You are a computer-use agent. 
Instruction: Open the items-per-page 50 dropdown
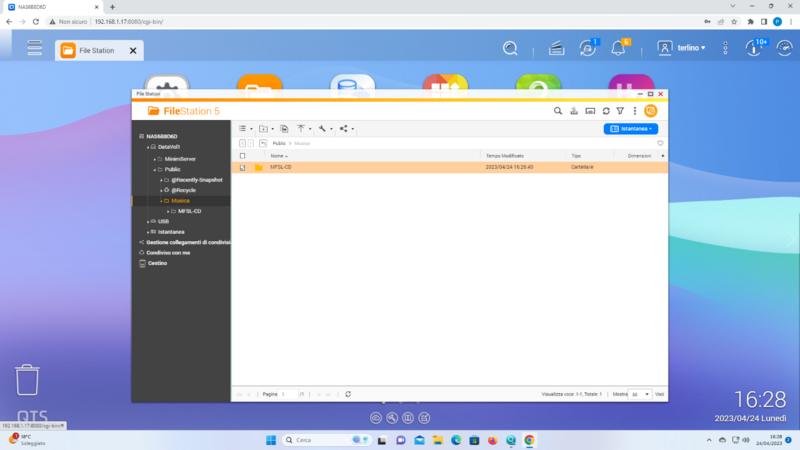click(640, 394)
